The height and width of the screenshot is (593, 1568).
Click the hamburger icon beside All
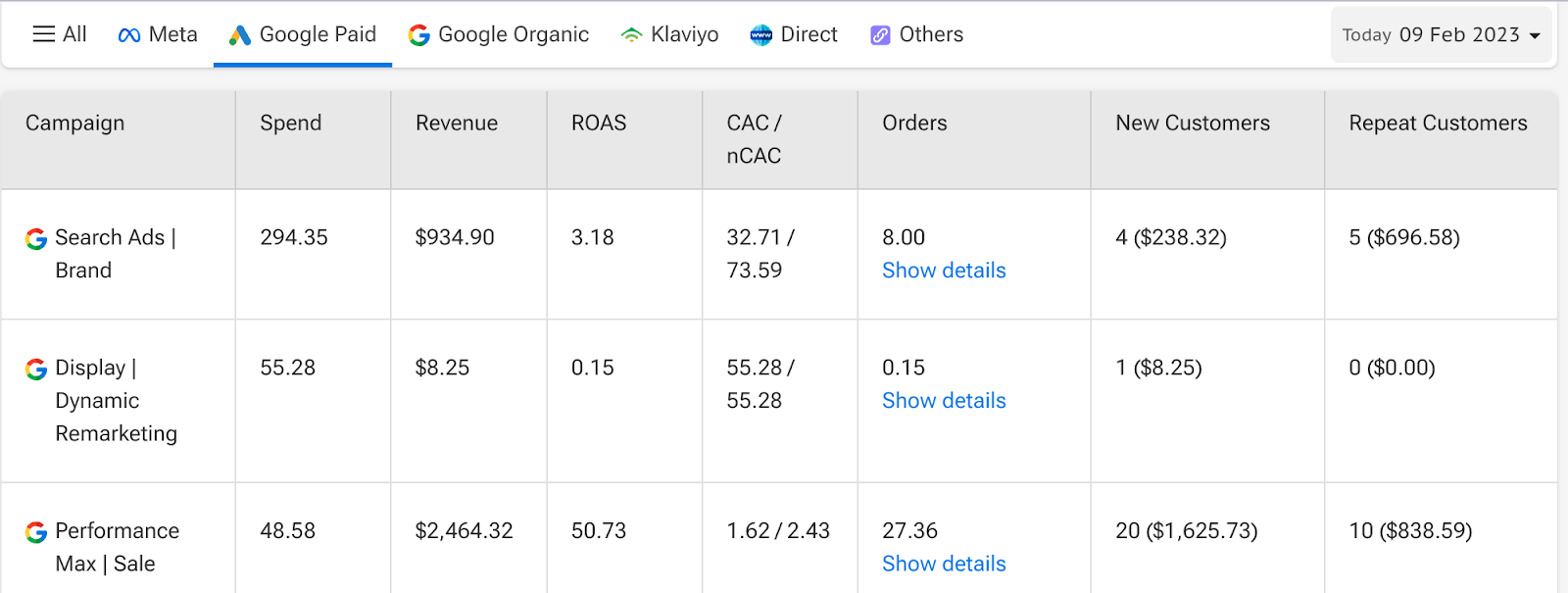pos(43,34)
